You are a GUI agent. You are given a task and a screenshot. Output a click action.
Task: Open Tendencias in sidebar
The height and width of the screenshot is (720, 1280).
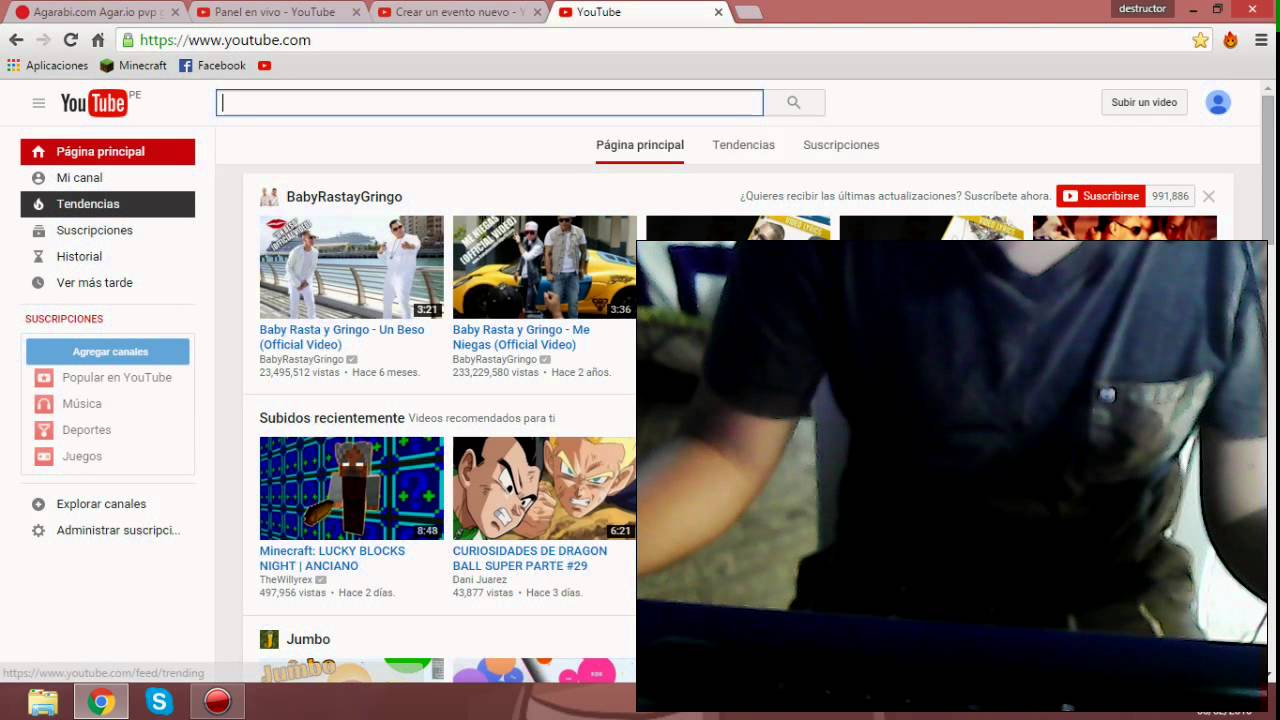click(x=108, y=204)
